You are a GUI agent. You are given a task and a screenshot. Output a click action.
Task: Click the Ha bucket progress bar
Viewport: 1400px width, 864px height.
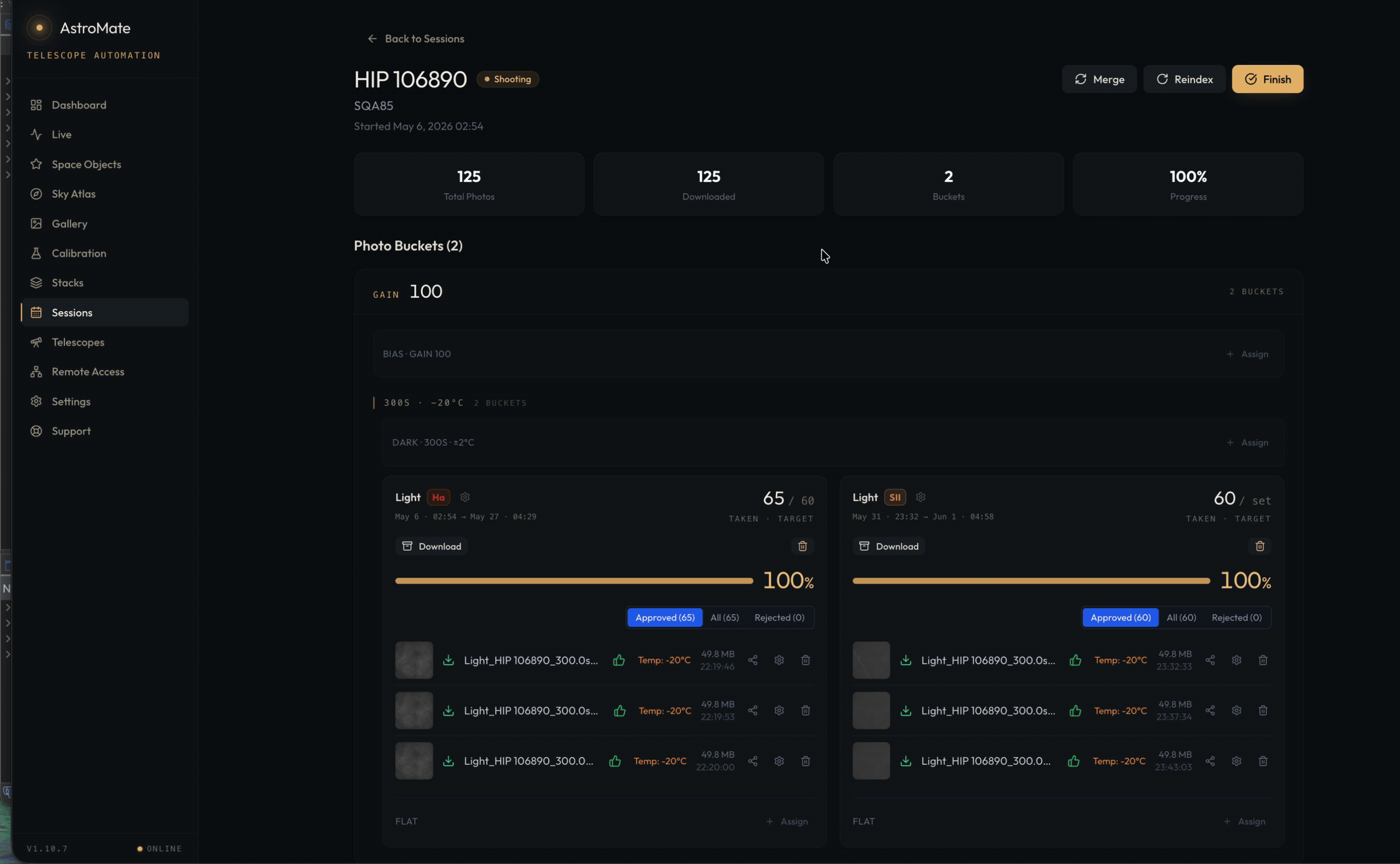pyautogui.click(x=574, y=581)
